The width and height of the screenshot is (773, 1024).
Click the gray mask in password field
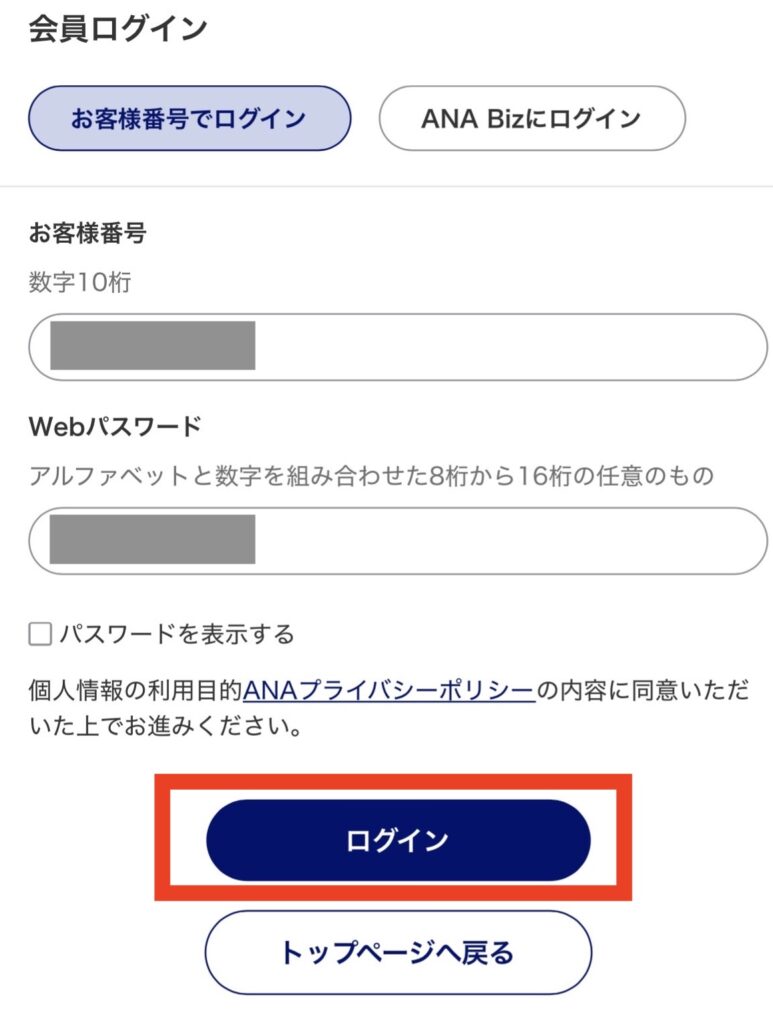coord(152,540)
